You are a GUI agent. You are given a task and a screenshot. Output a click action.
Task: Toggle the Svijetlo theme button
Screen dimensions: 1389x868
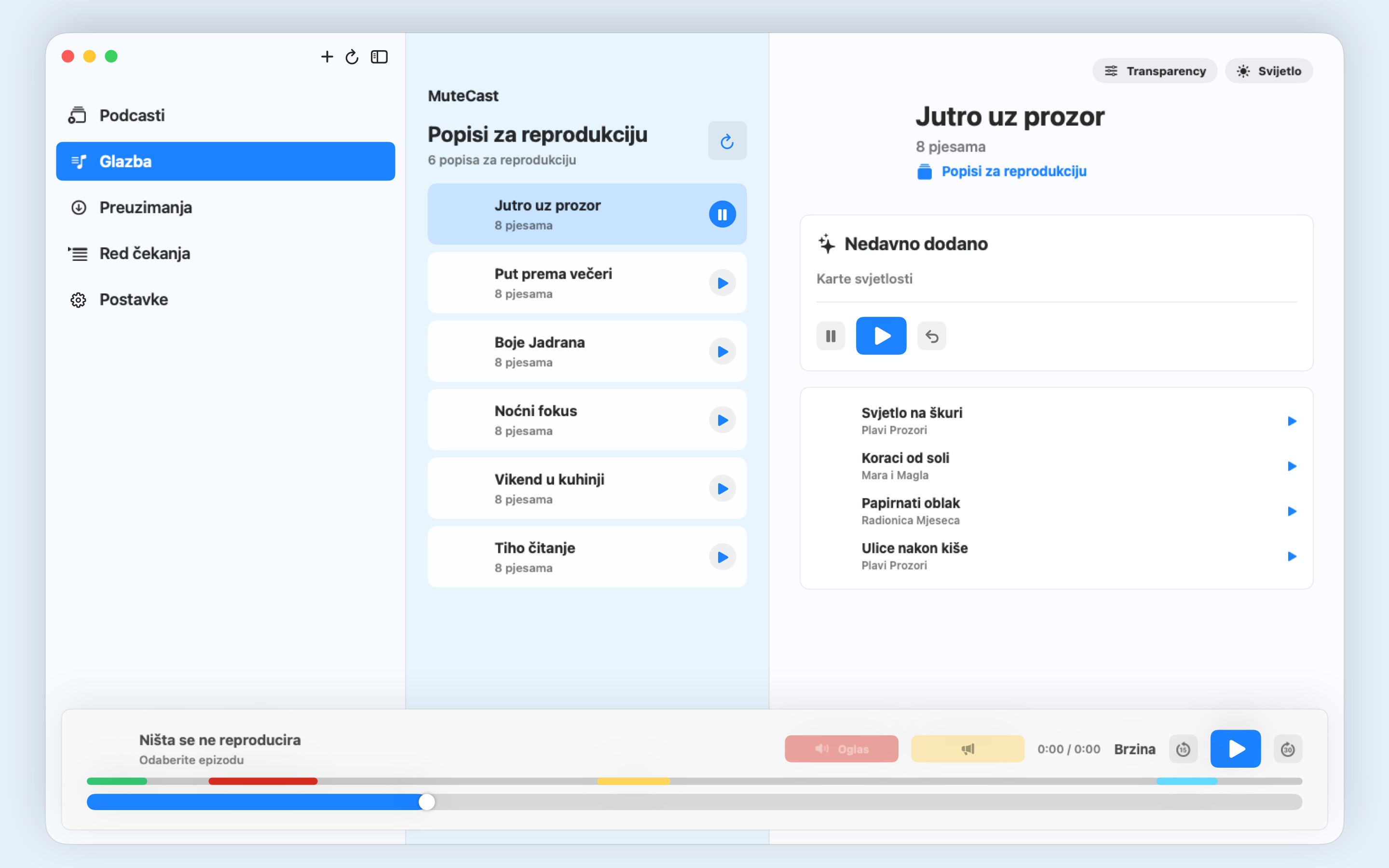pos(1268,70)
